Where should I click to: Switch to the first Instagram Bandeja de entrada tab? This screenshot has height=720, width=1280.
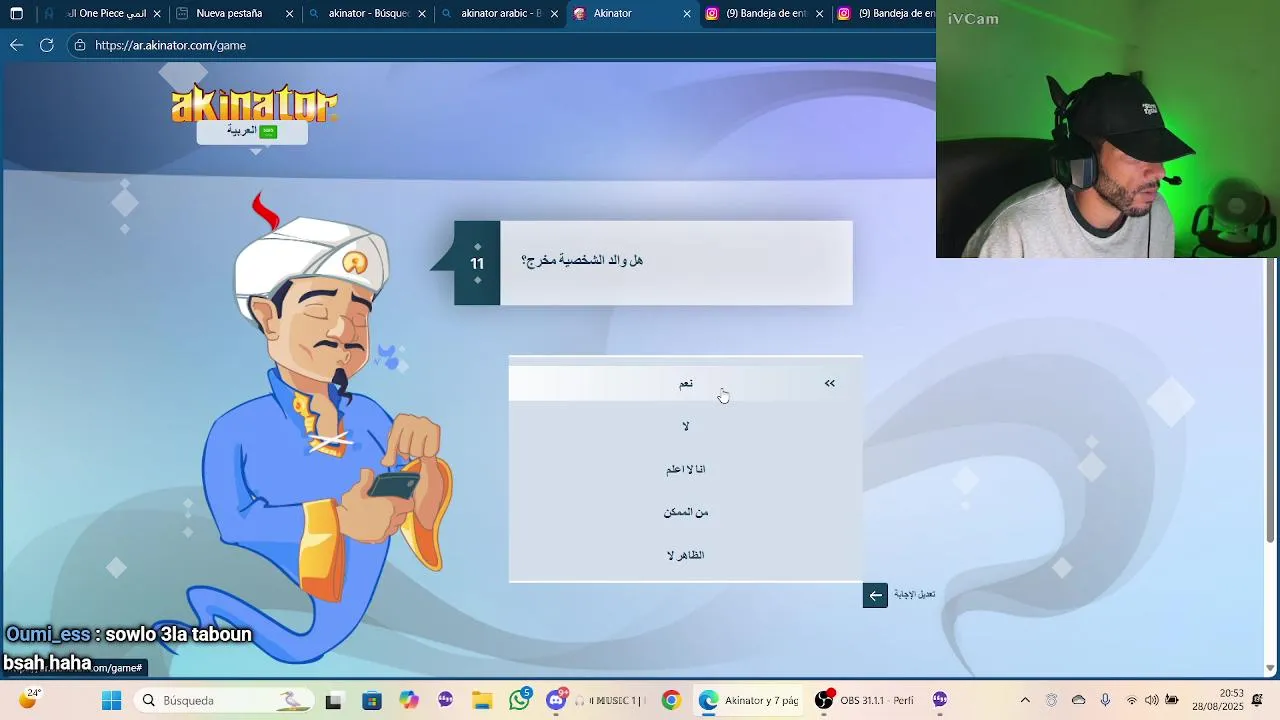tap(764, 14)
